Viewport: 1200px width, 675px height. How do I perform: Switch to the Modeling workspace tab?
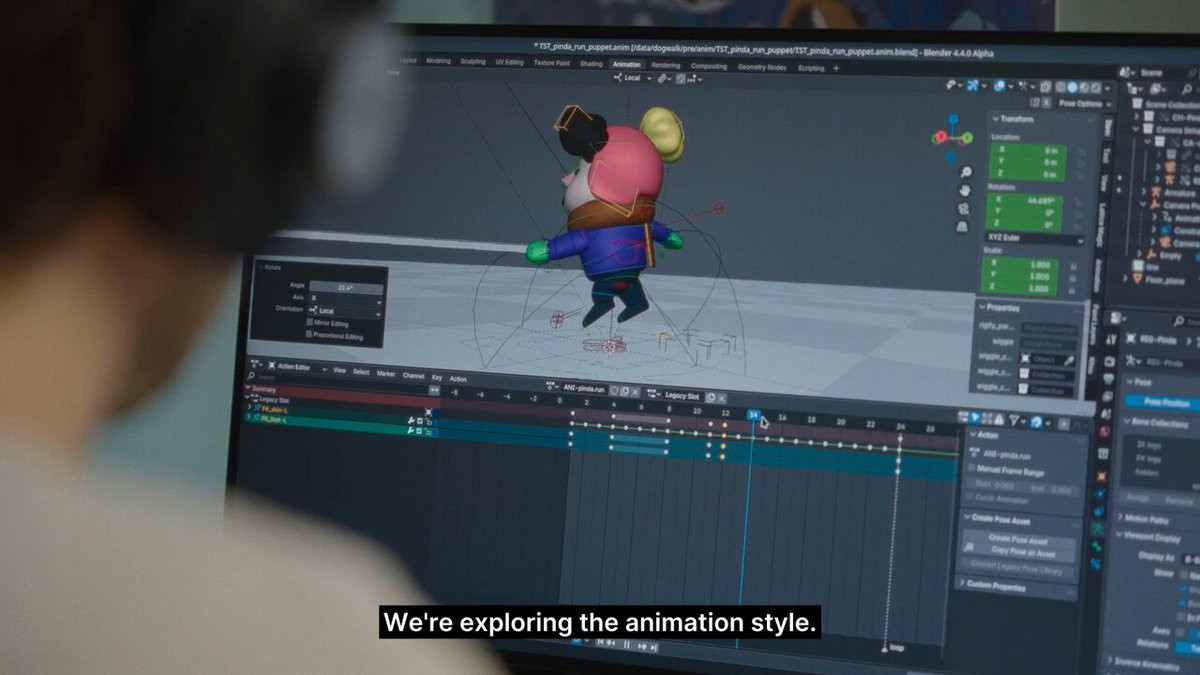pyautogui.click(x=438, y=61)
